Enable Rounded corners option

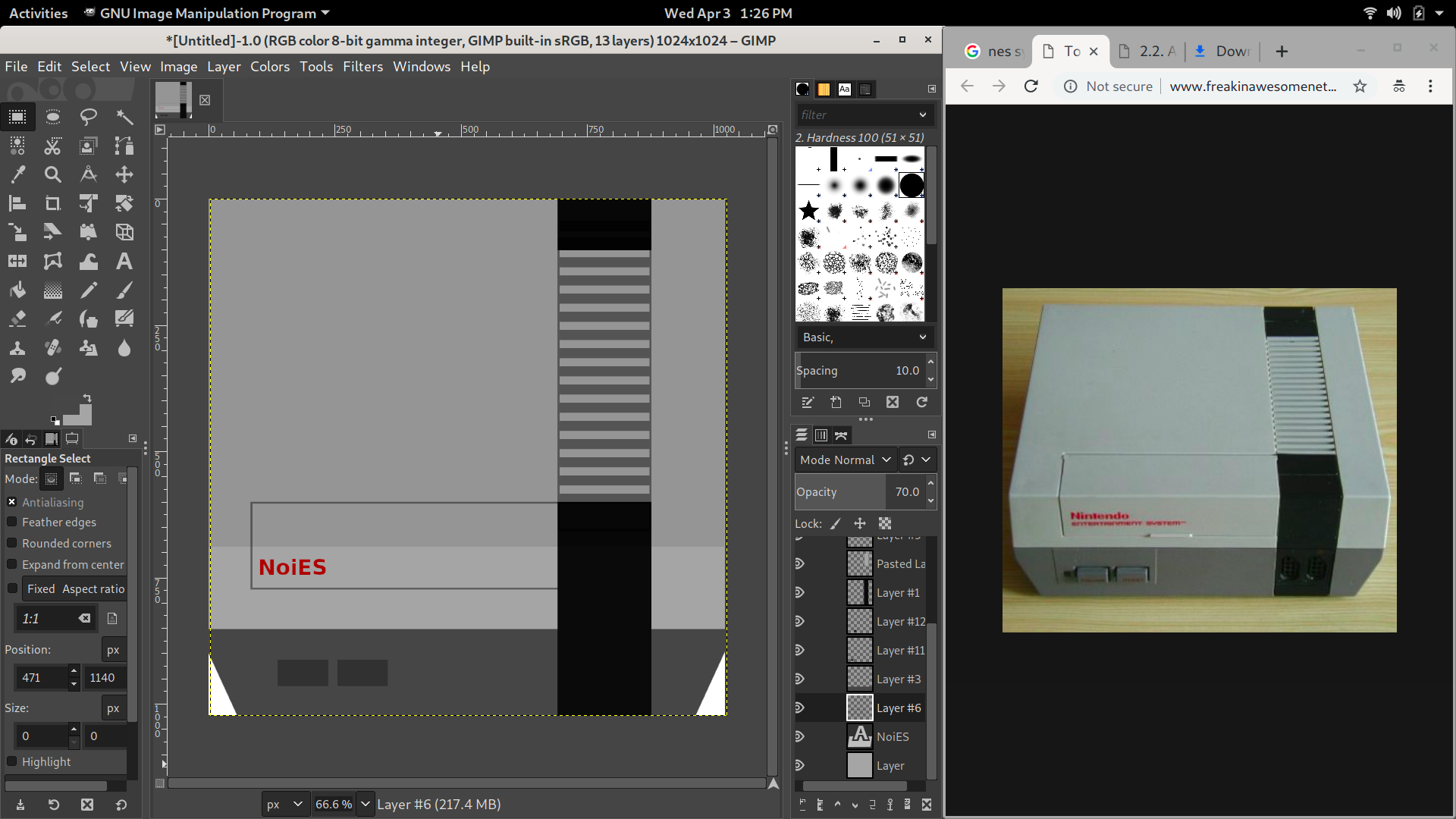point(12,543)
